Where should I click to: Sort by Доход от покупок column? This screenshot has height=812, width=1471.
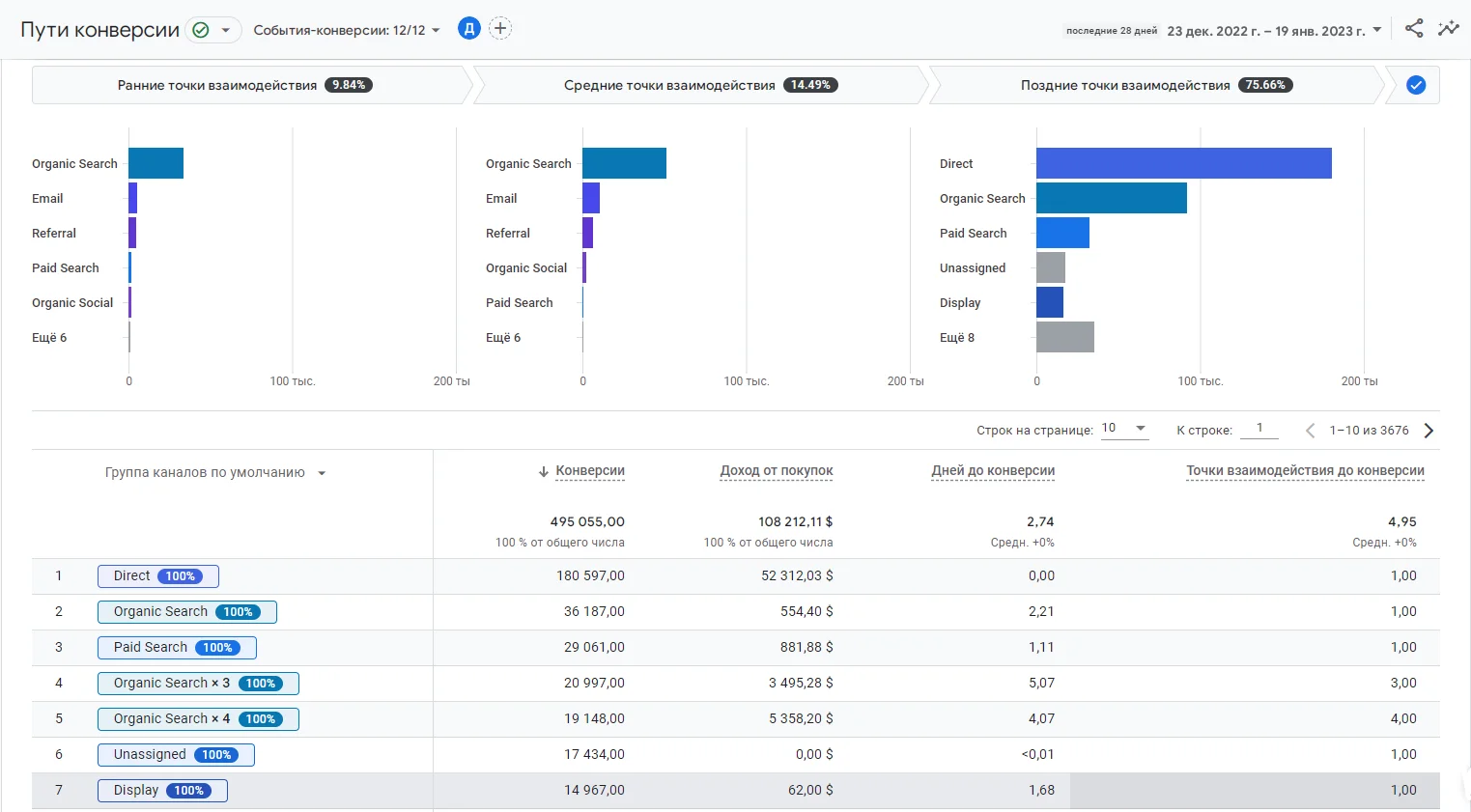coord(776,471)
